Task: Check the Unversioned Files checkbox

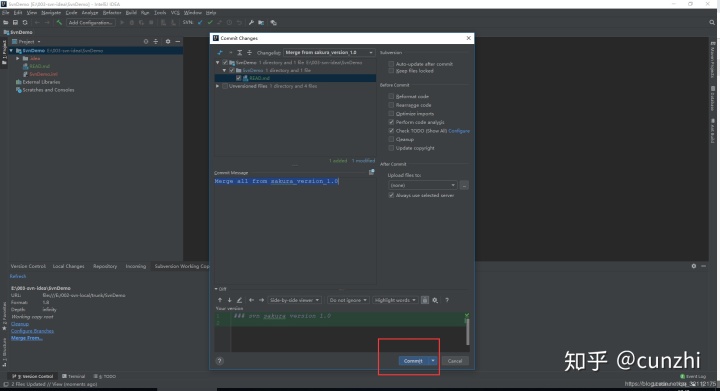Action: 225,86
